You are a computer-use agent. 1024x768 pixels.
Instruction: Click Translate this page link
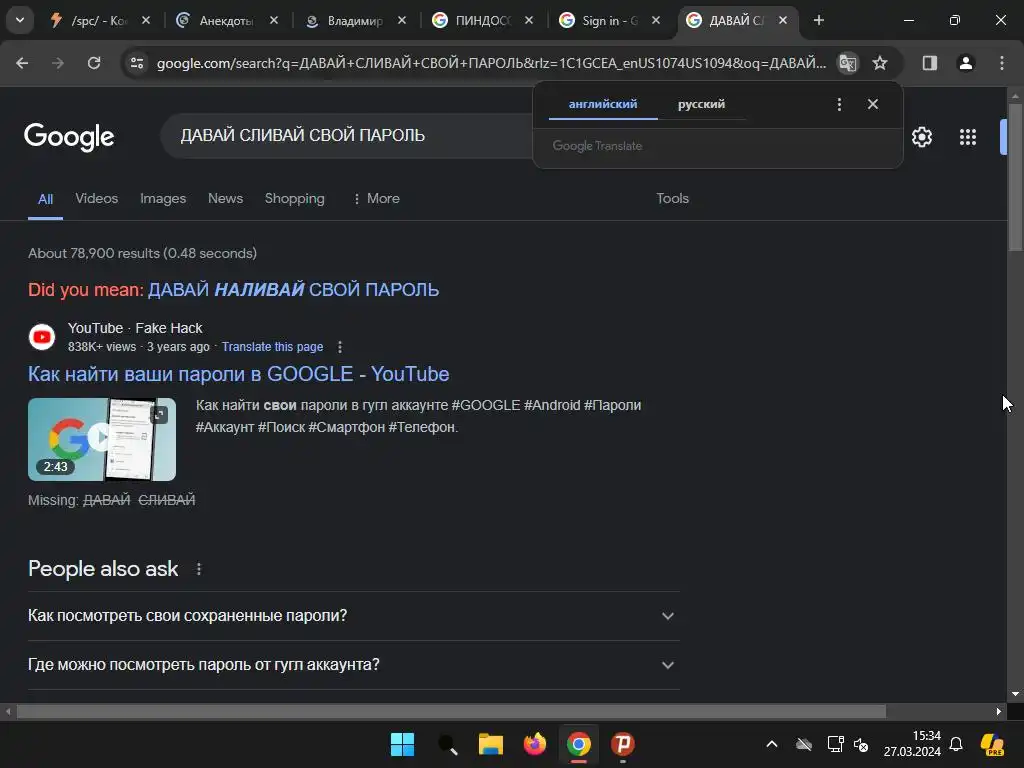[x=272, y=347]
